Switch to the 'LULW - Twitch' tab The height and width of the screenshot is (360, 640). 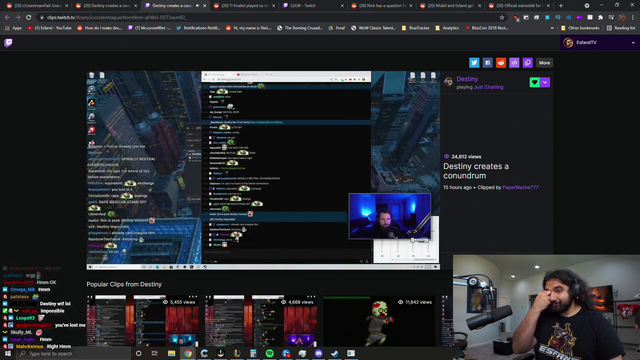pyautogui.click(x=312, y=6)
